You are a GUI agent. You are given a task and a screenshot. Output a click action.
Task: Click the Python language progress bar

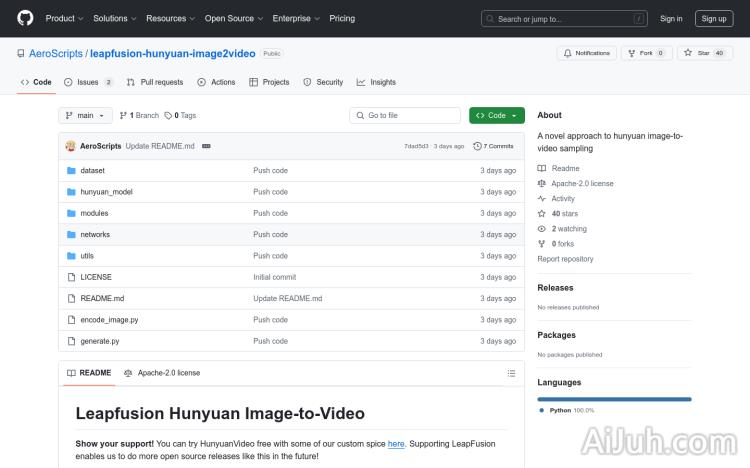pos(614,399)
